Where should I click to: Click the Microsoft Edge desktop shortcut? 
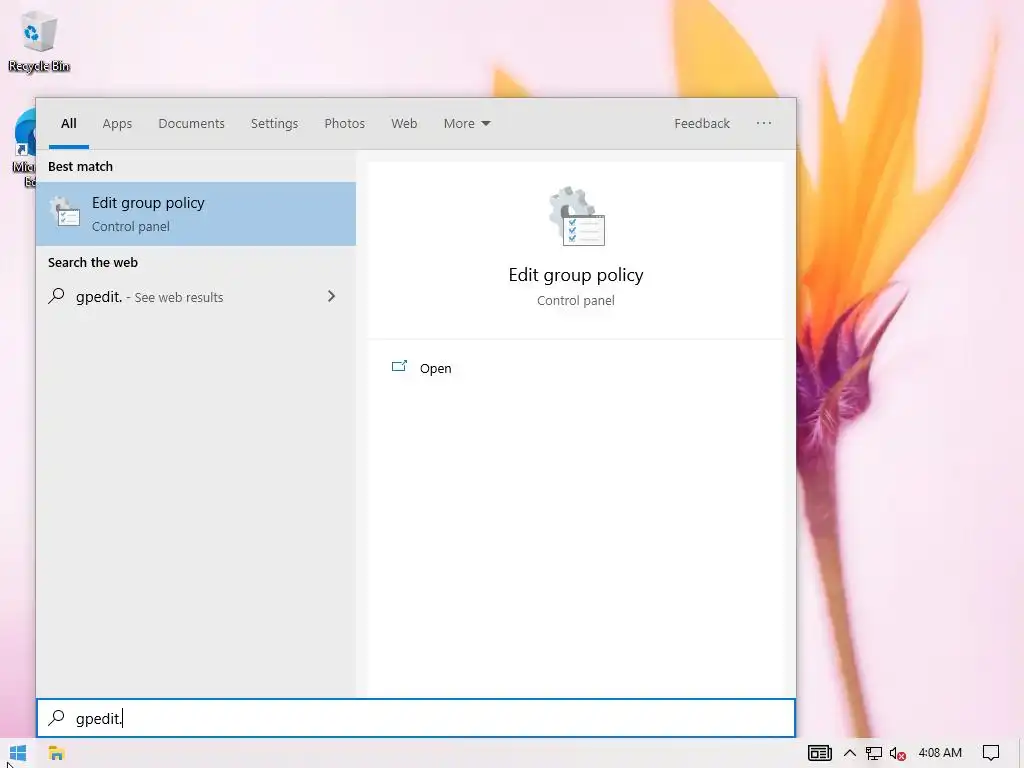coord(24,149)
